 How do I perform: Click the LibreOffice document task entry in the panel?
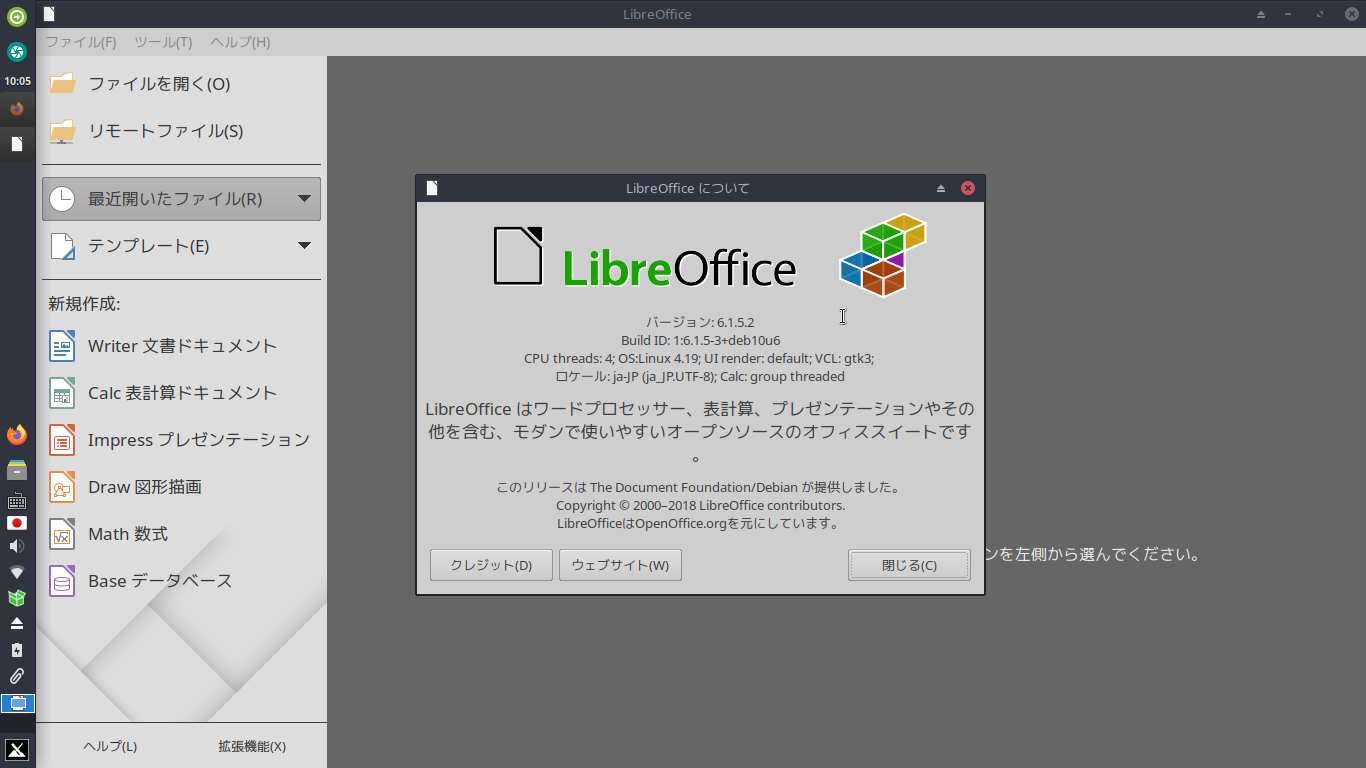[17, 143]
